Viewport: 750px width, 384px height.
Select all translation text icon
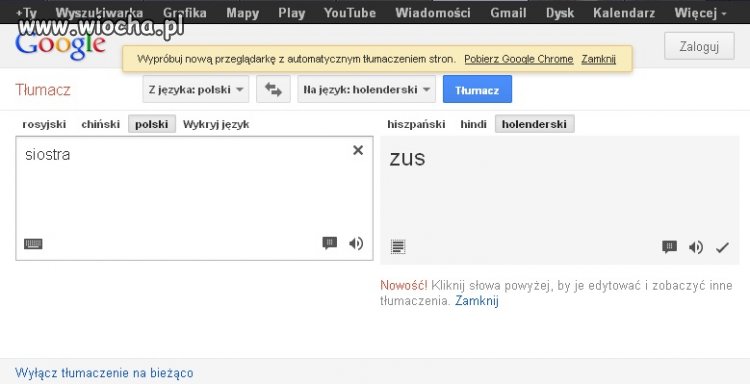[x=398, y=247]
